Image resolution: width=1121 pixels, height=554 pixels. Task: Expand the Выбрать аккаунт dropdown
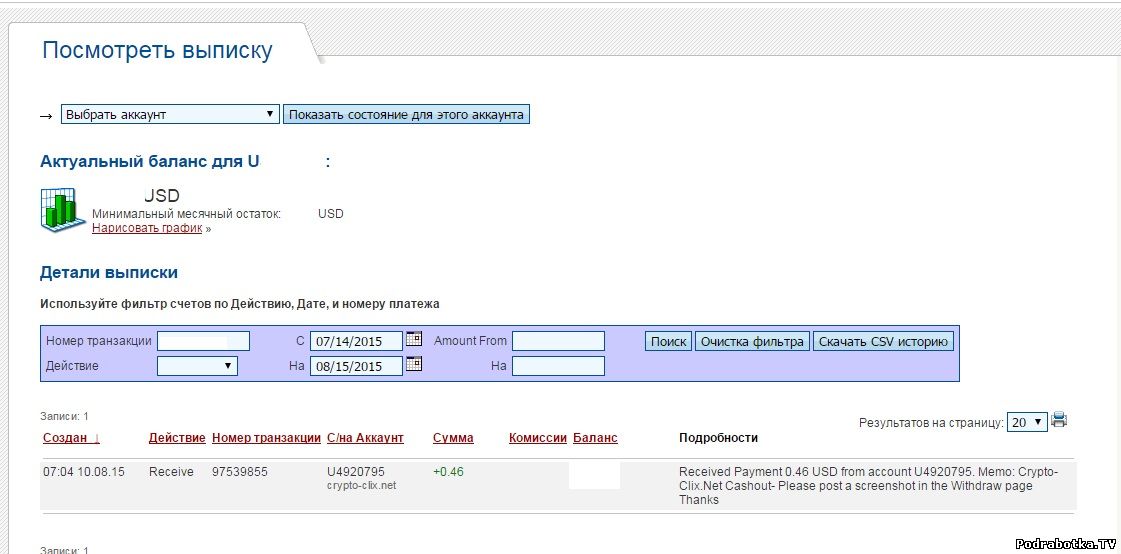170,114
